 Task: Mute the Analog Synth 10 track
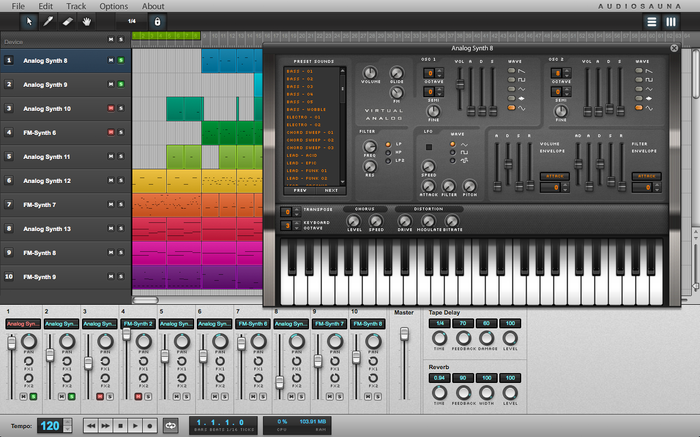click(x=111, y=109)
